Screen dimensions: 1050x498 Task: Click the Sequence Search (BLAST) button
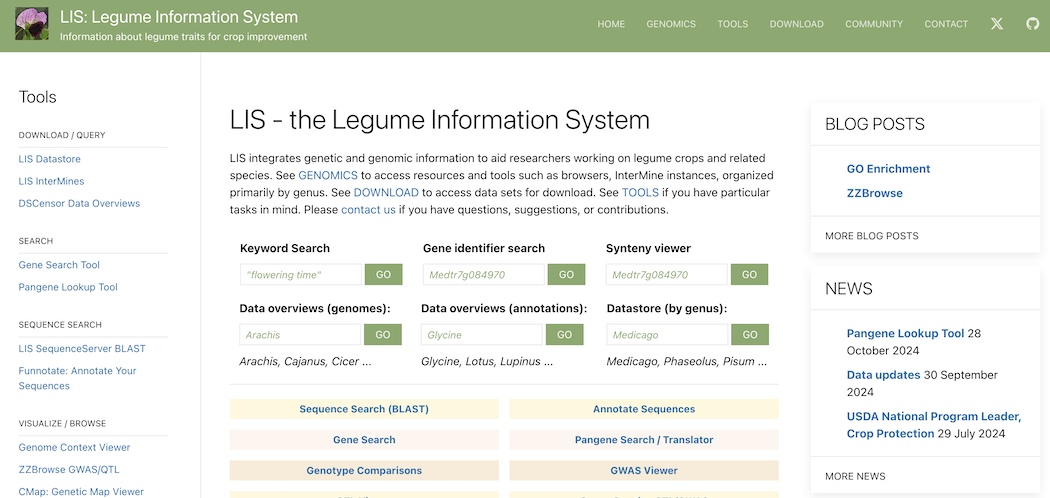click(364, 409)
